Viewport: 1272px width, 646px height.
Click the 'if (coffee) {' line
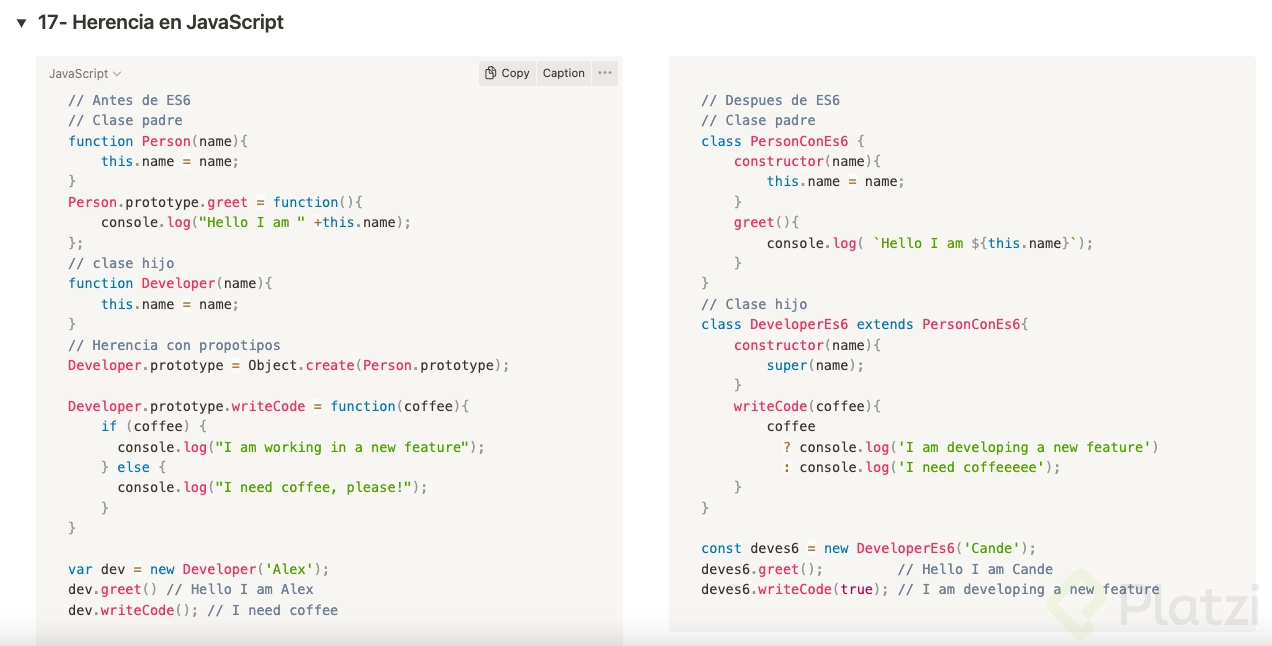(153, 426)
